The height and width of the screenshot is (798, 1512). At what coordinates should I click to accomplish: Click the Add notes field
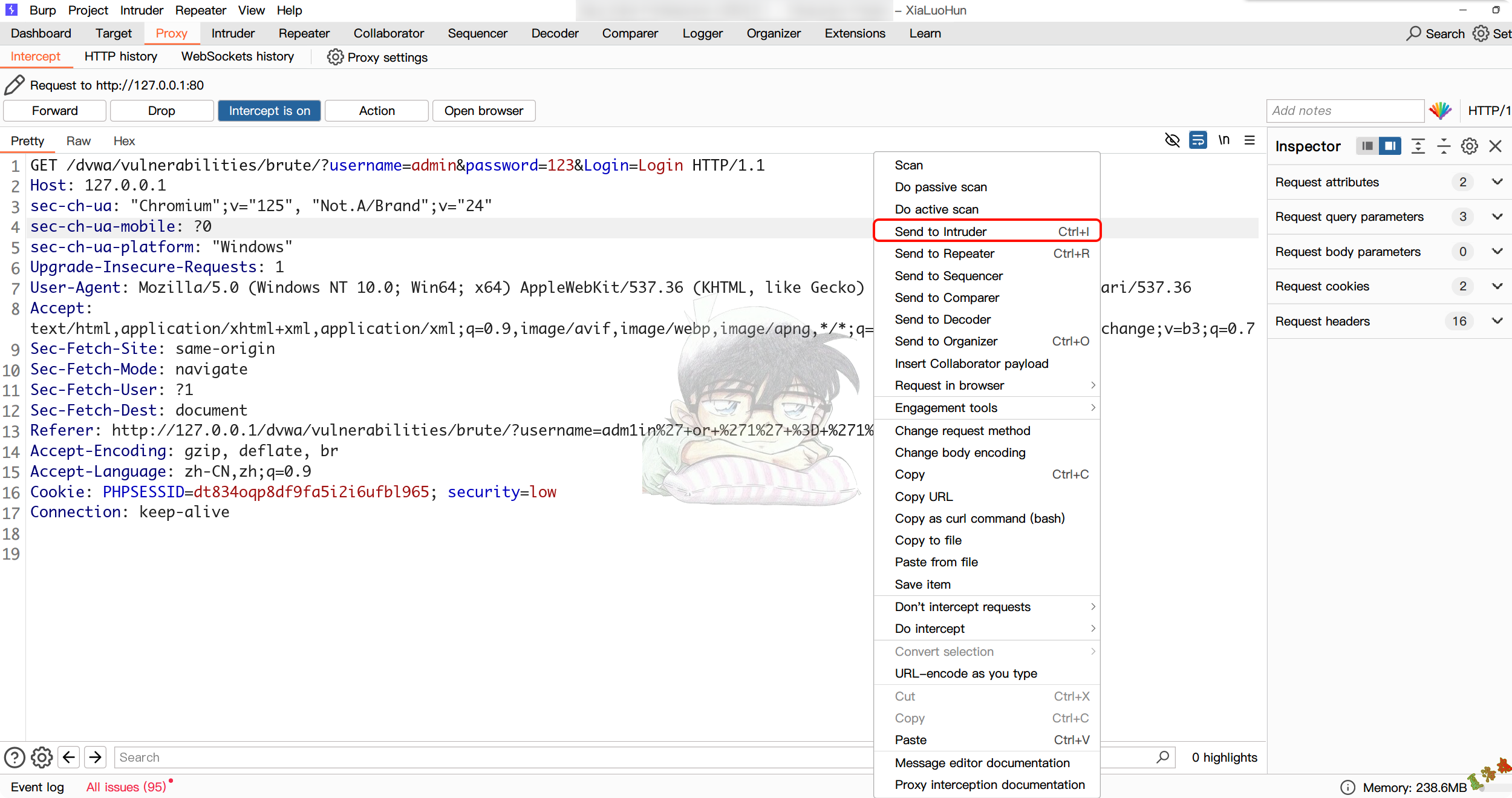pyautogui.click(x=1345, y=111)
